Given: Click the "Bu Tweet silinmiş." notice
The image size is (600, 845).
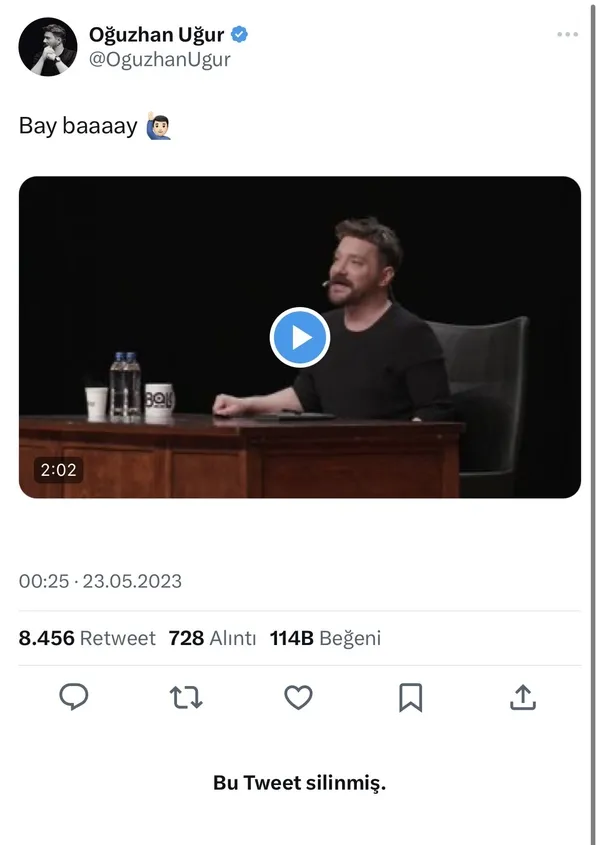Looking at the screenshot, I should (299, 783).
